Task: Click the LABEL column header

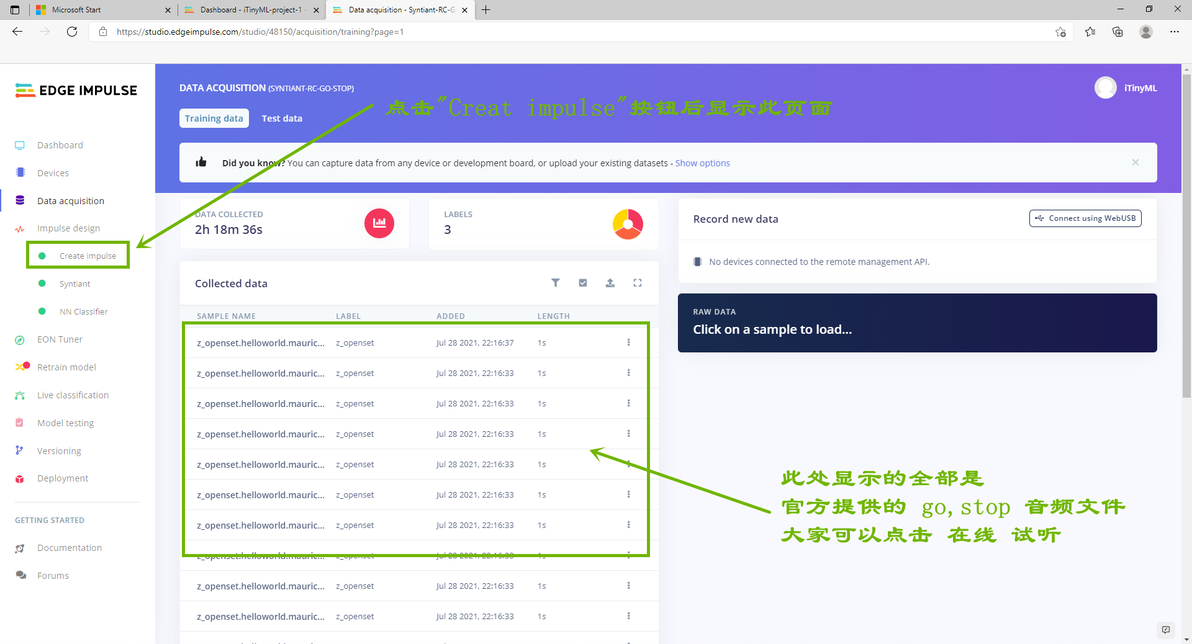Action: pyautogui.click(x=348, y=316)
